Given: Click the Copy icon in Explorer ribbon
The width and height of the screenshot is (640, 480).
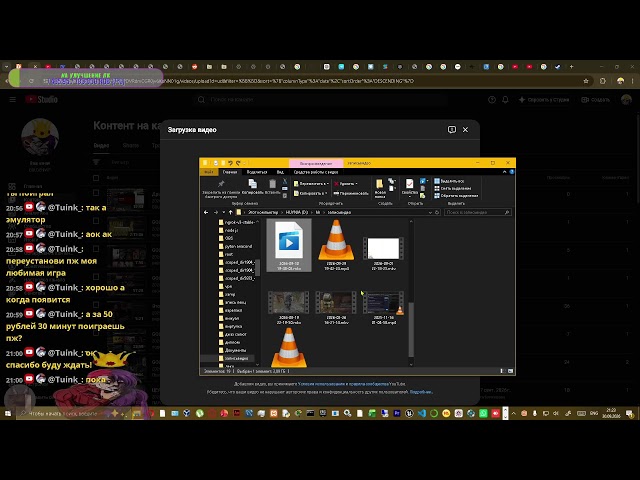Looking at the screenshot, I should tap(253, 184).
